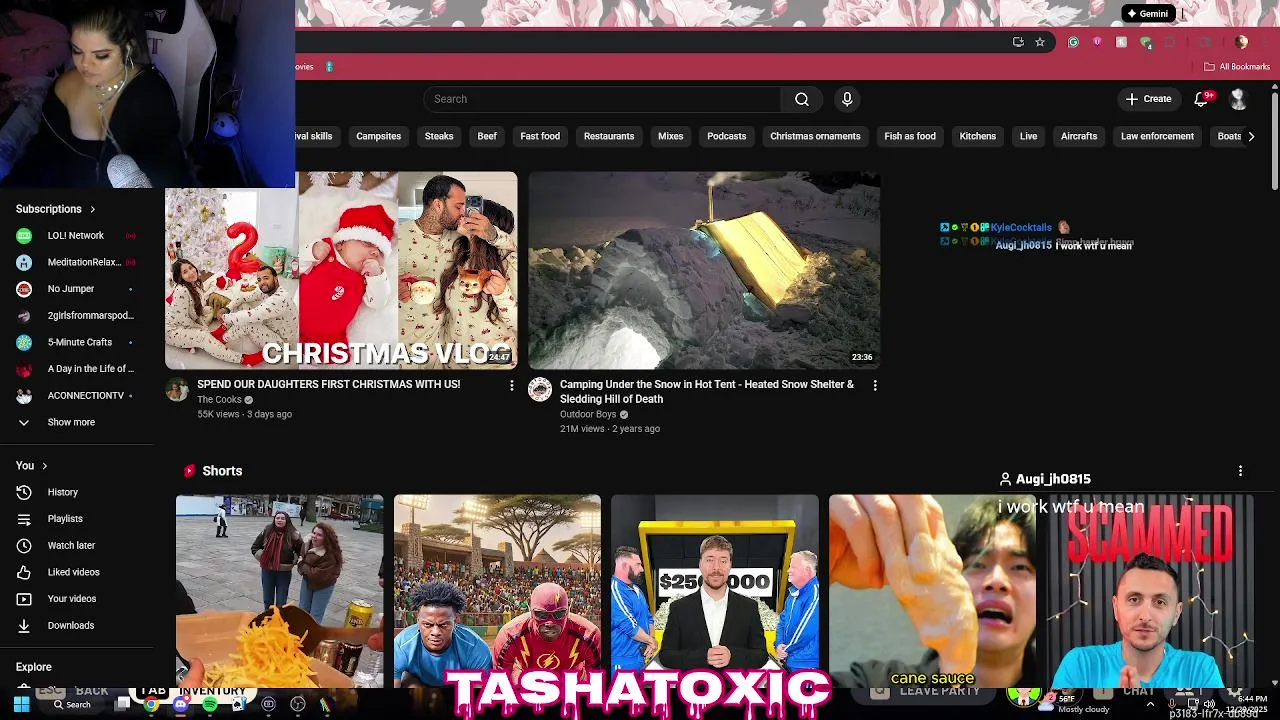Open Chrome from the taskbar
The width and height of the screenshot is (1280, 720).
(151, 704)
